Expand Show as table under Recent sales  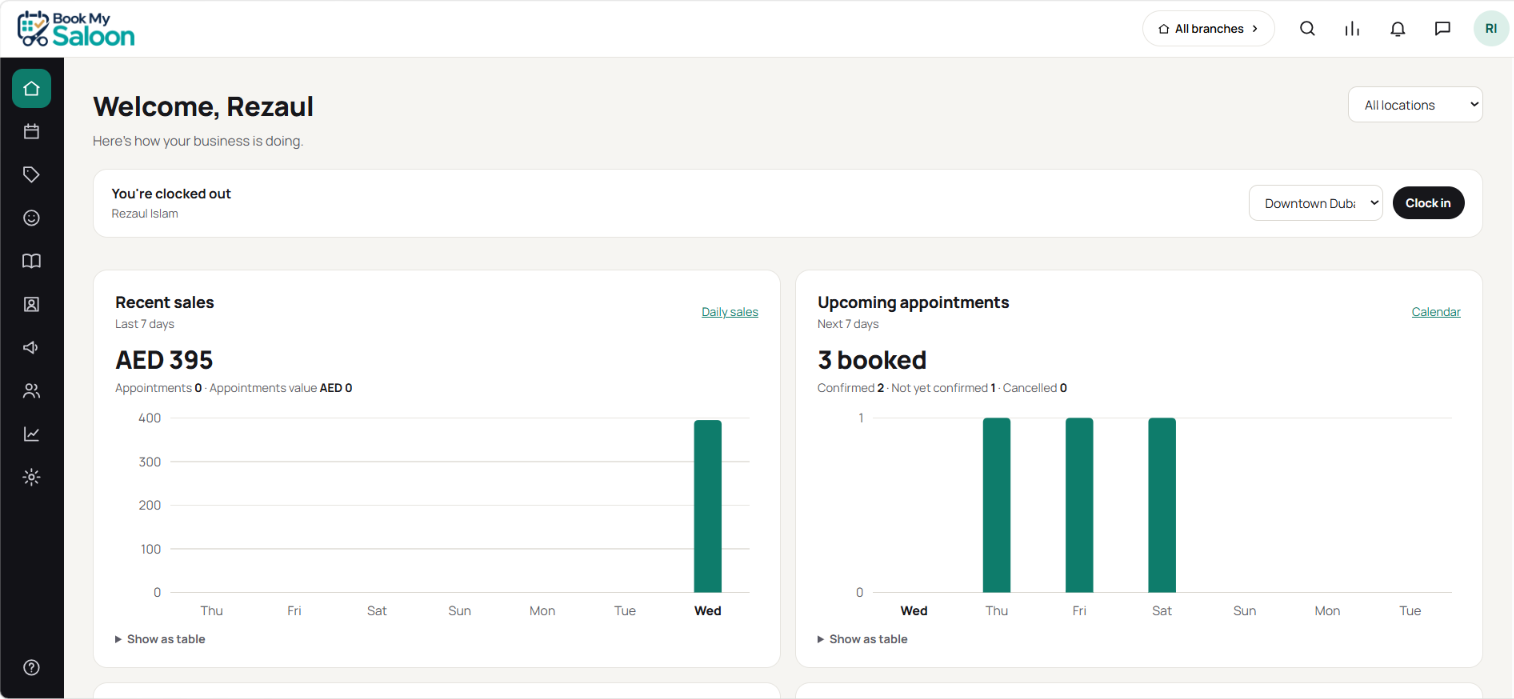point(160,639)
